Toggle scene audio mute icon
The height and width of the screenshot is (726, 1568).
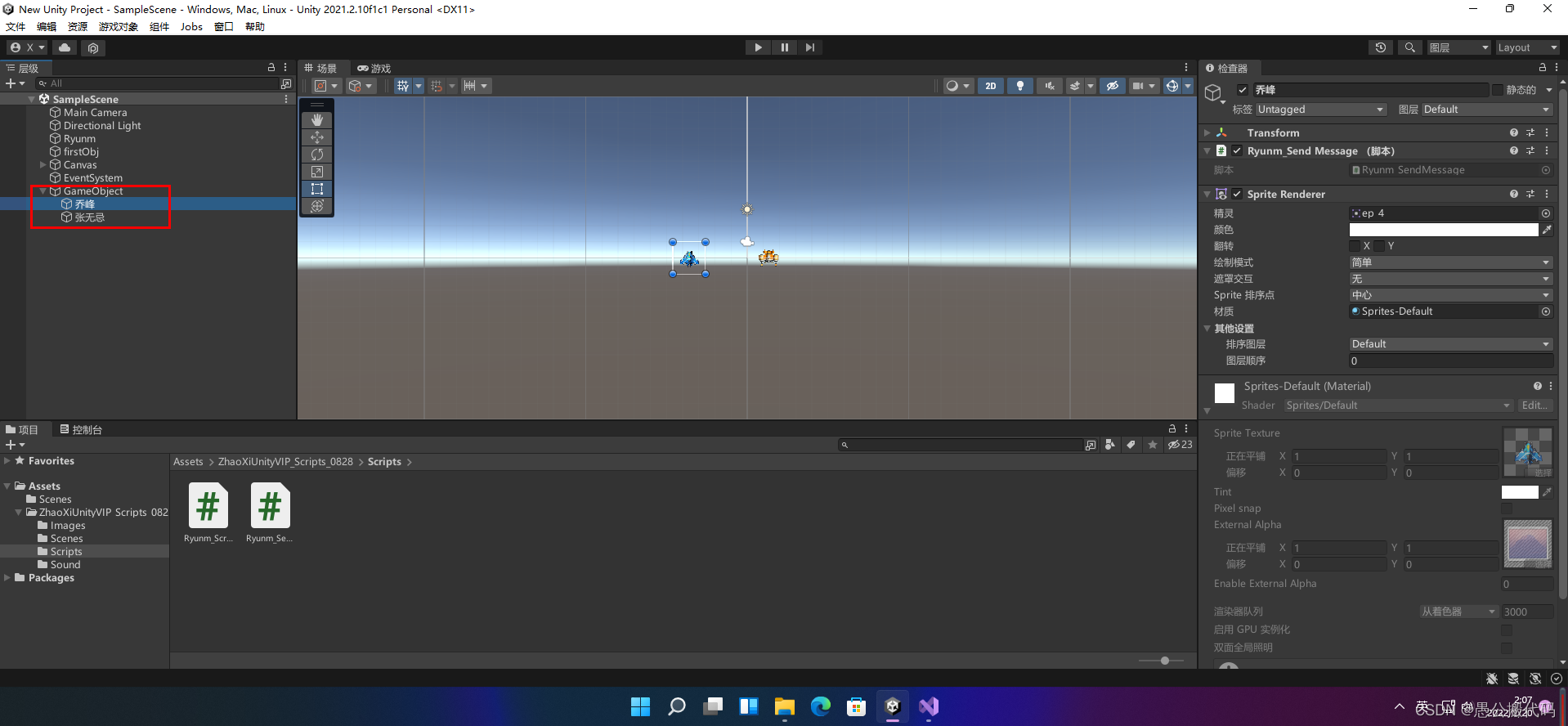point(1050,86)
